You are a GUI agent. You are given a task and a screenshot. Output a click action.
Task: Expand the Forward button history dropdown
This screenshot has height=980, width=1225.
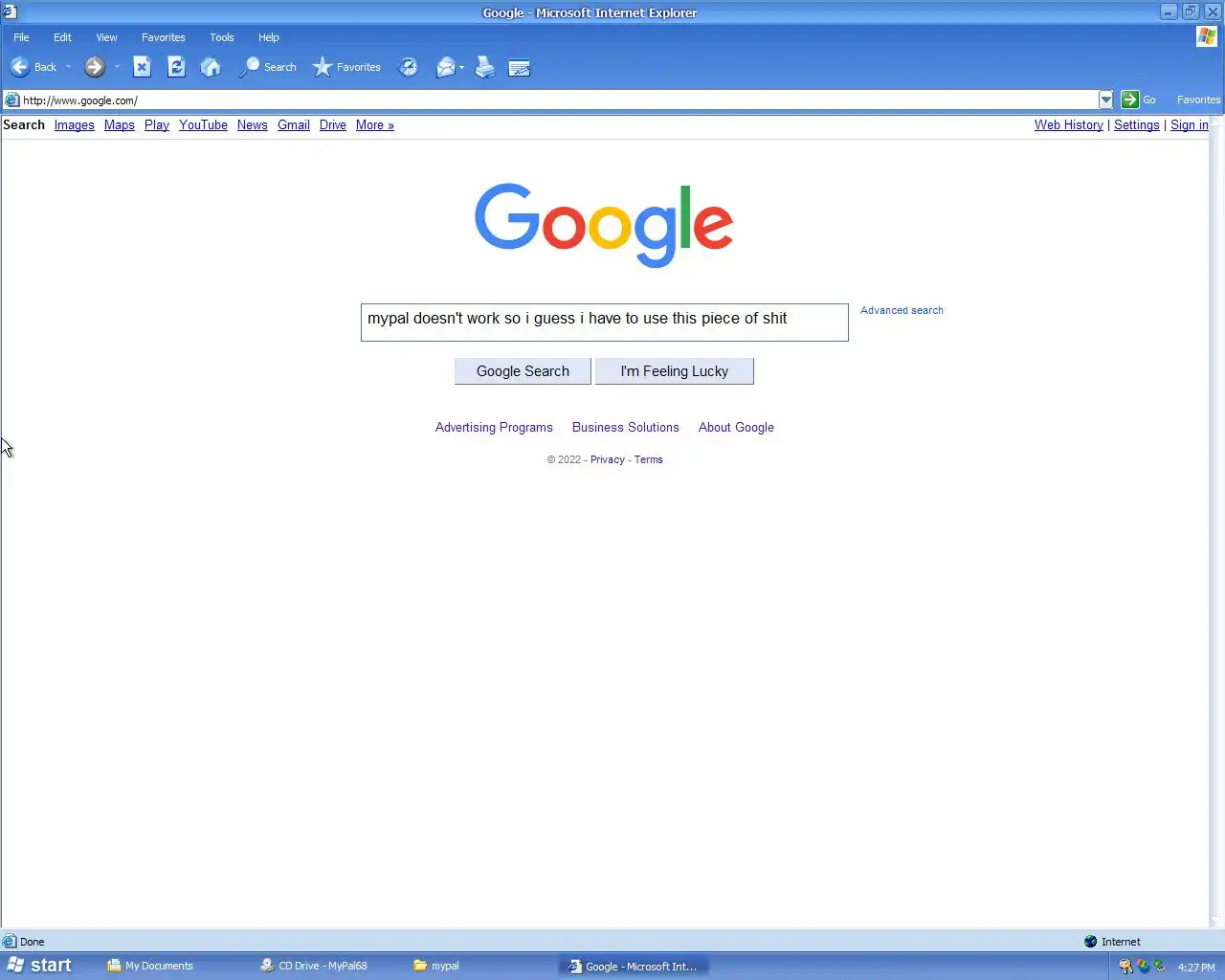coord(117,67)
